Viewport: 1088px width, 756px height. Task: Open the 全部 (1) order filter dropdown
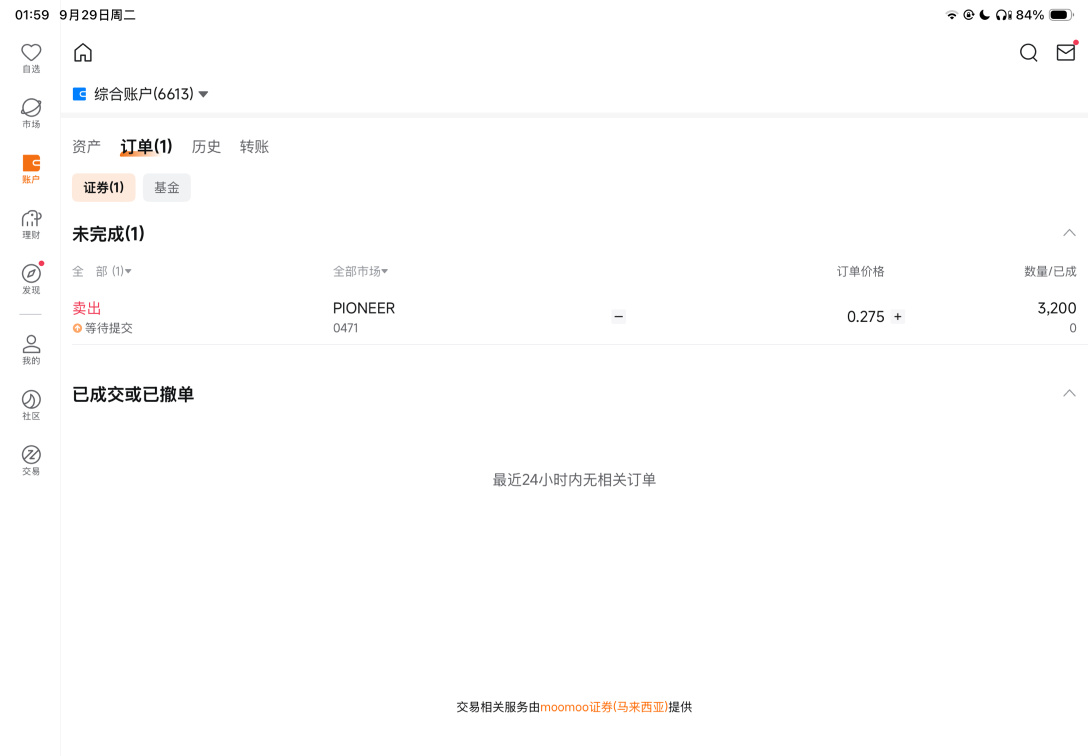tap(102, 271)
